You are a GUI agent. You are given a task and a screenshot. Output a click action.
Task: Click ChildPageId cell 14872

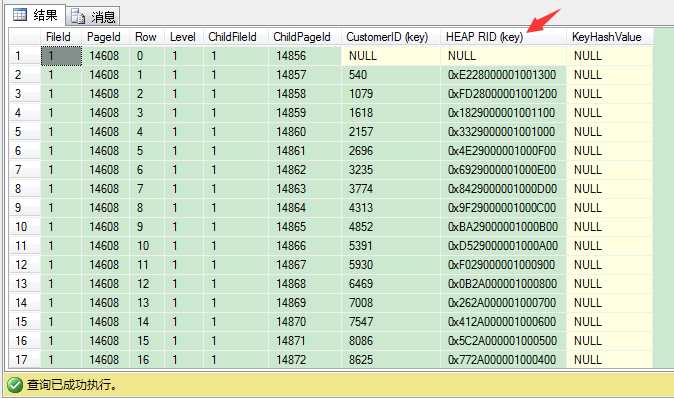305,360
